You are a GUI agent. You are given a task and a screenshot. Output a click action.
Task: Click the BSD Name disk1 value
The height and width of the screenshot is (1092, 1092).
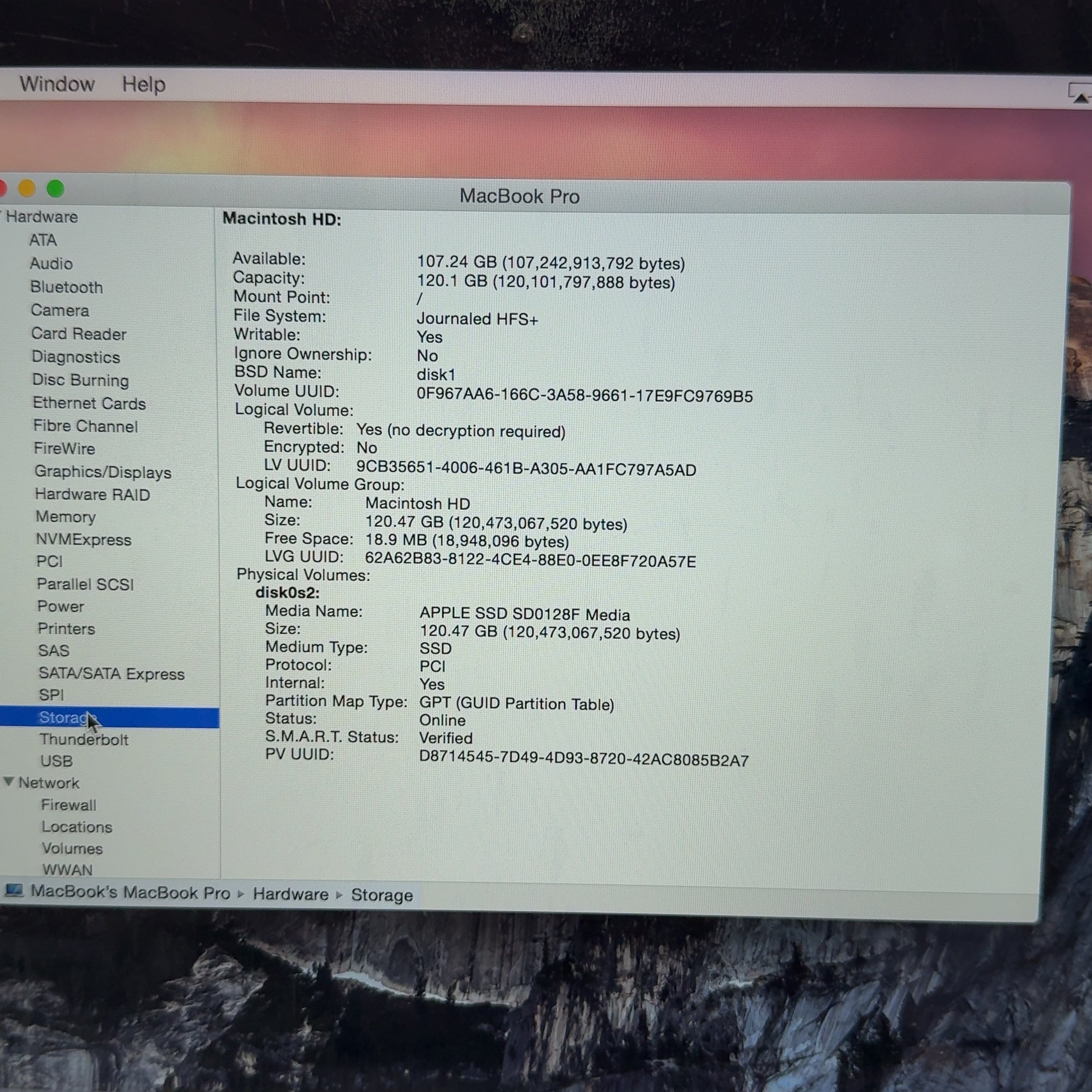[x=436, y=375]
